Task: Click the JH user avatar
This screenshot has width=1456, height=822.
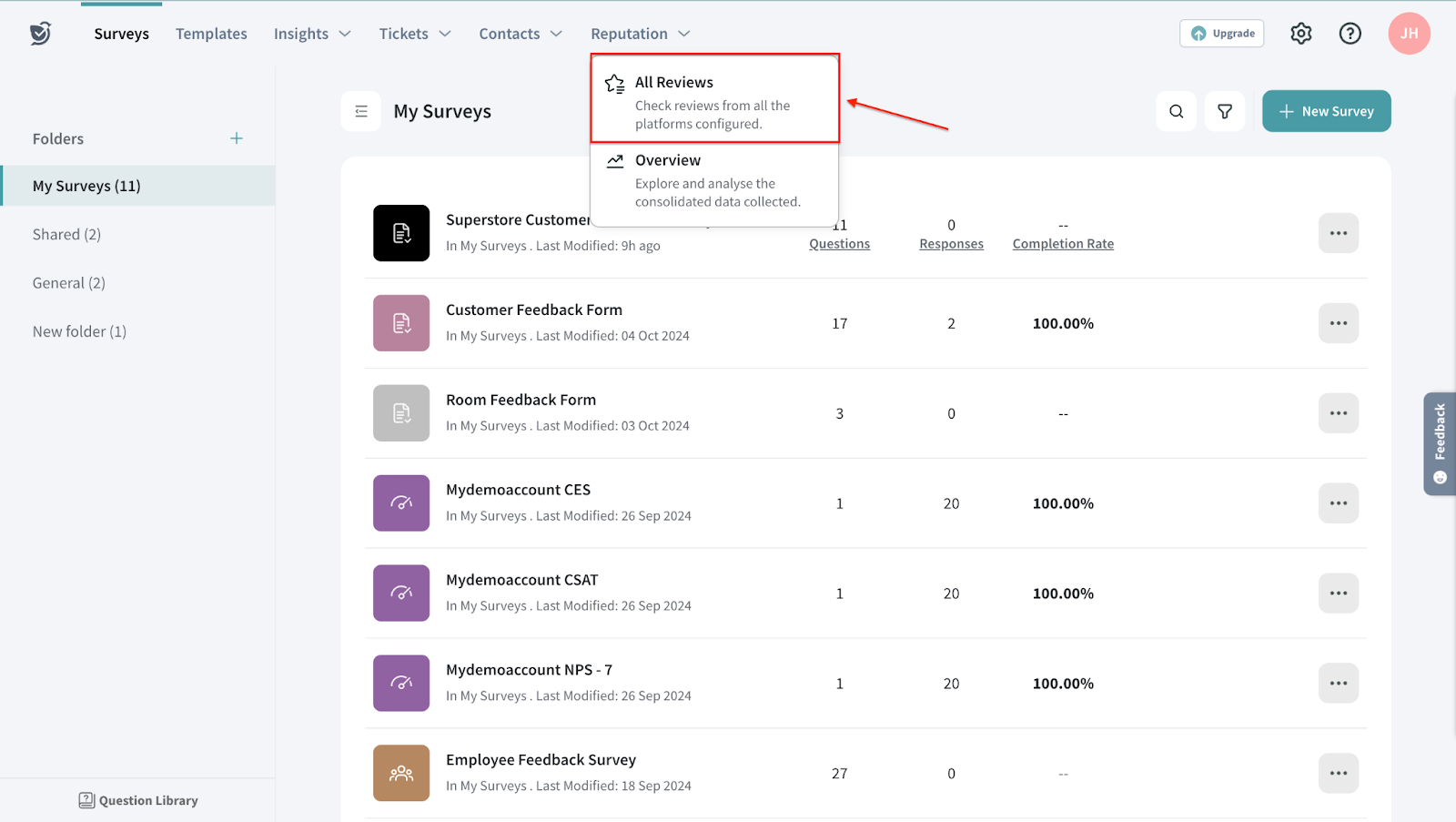Action: pyautogui.click(x=1409, y=34)
